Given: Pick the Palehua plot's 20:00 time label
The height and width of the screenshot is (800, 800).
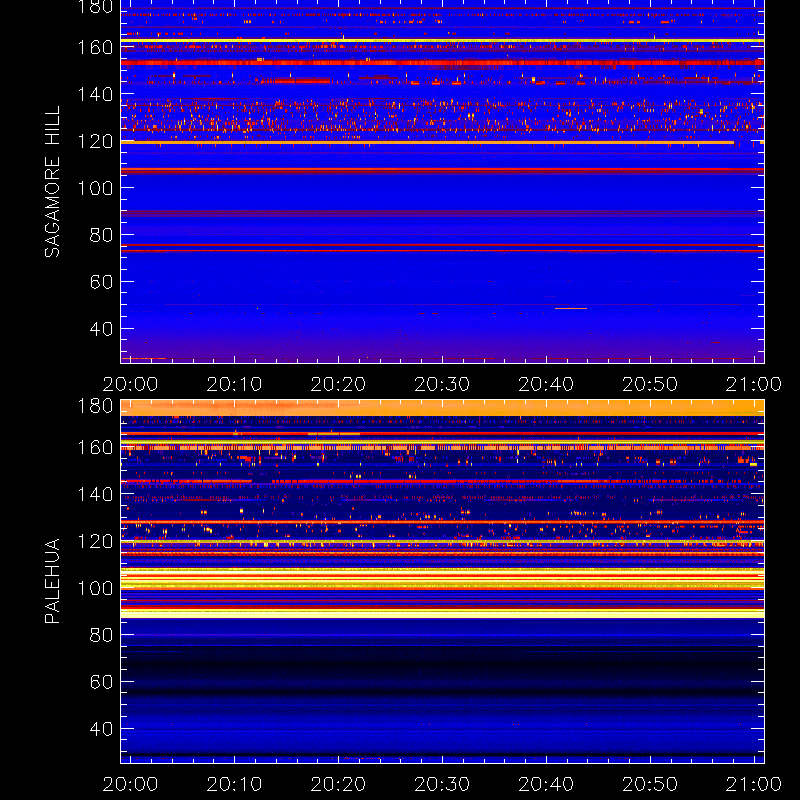Looking at the screenshot, I should [x=130, y=784].
